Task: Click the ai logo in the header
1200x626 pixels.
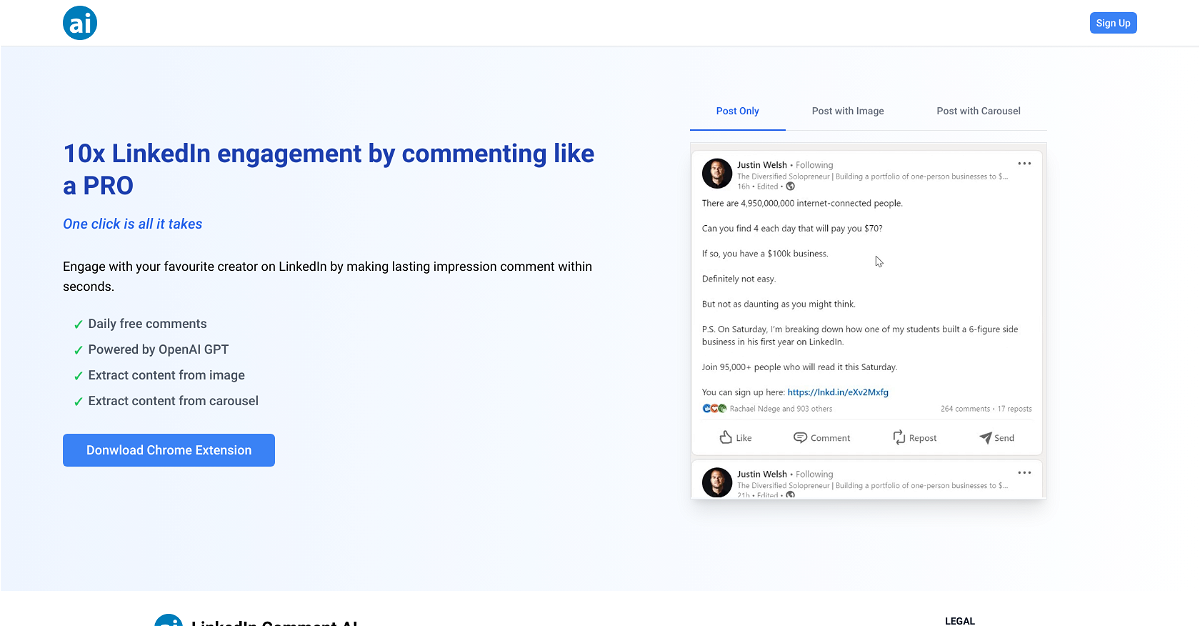Action: (80, 23)
